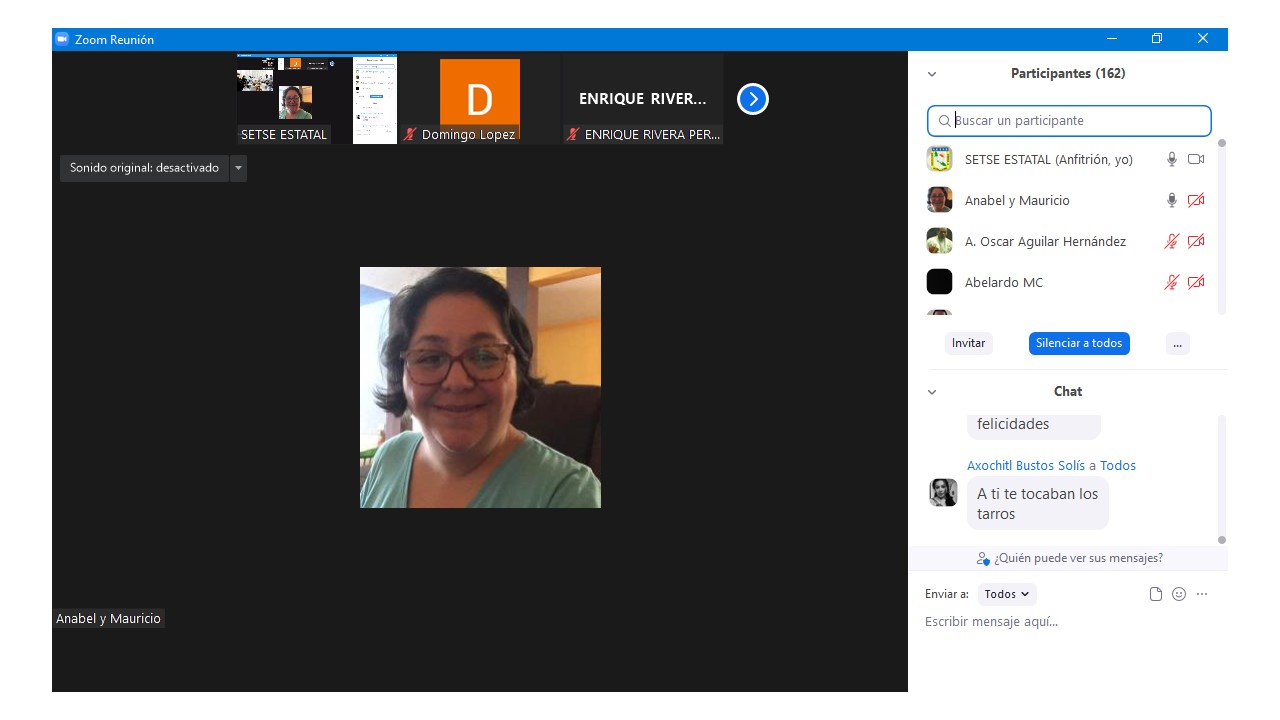1280x720 pixels.
Task: Click the Zoom Reunión title bar logo
Action: [x=62, y=39]
